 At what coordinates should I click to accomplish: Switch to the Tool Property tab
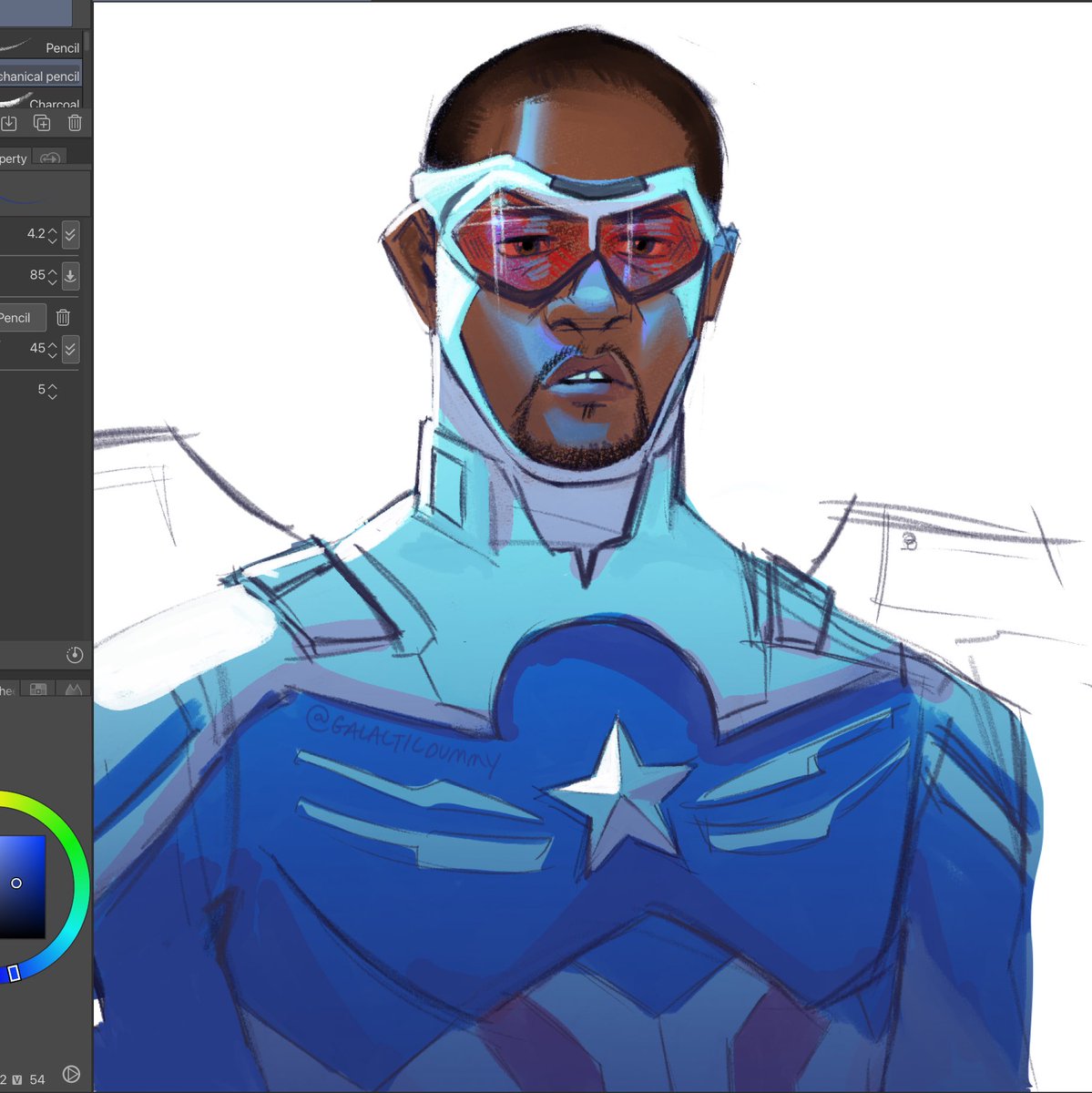[13, 158]
